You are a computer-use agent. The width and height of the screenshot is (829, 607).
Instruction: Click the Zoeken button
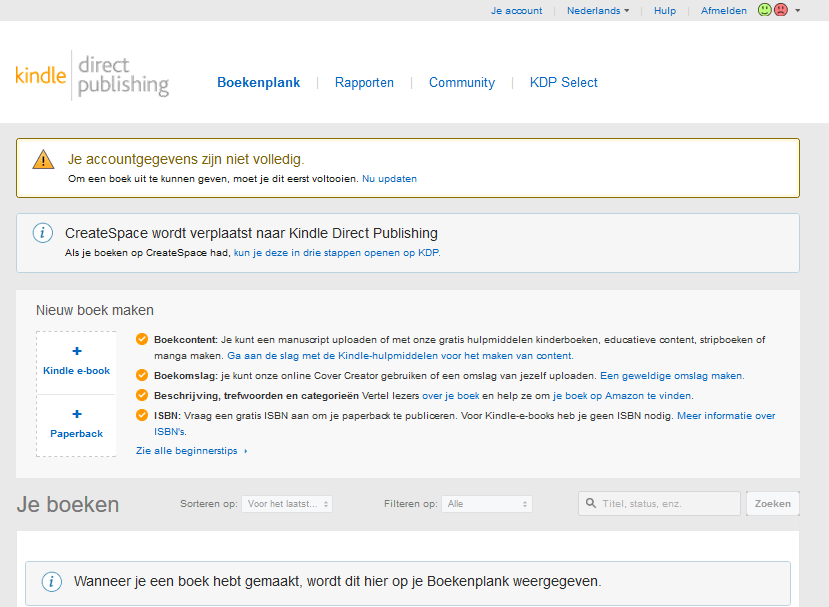coord(772,503)
